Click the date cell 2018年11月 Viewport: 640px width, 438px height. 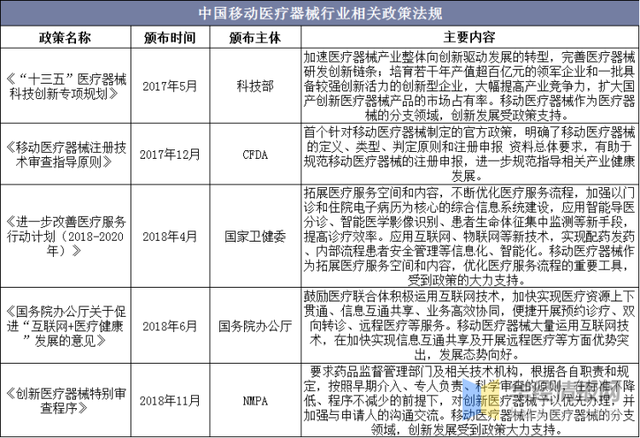tap(170, 400)
